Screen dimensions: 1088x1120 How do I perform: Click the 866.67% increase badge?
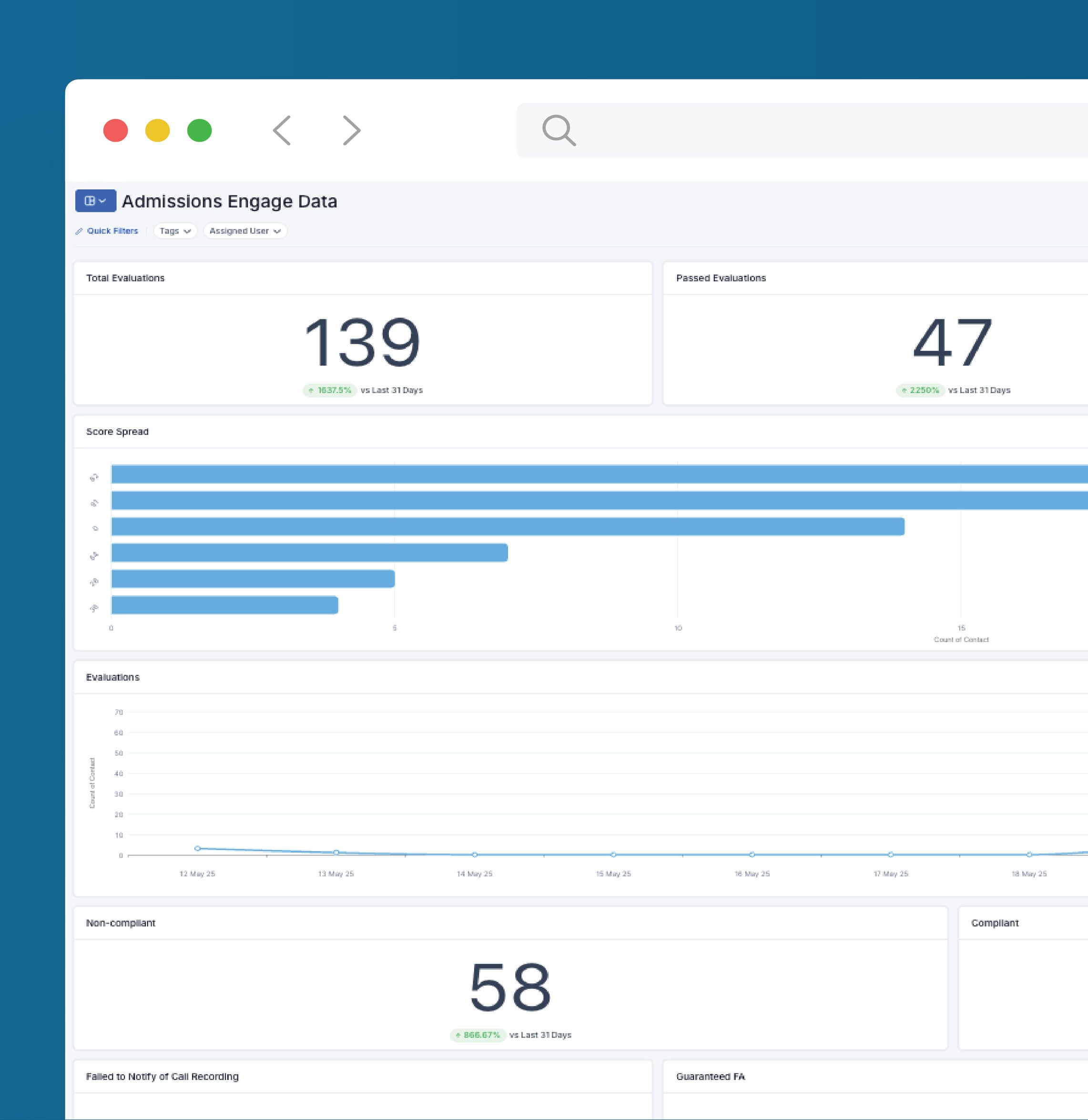click(478, 1035)
